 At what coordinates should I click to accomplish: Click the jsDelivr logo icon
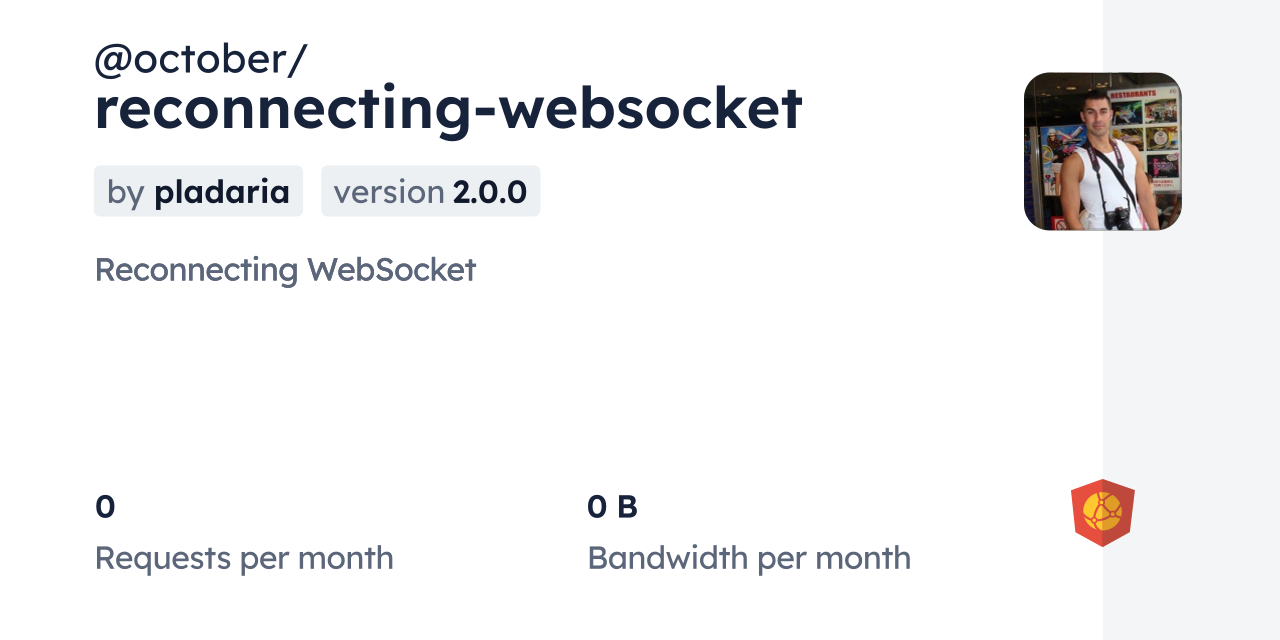tap(1102, 512)
